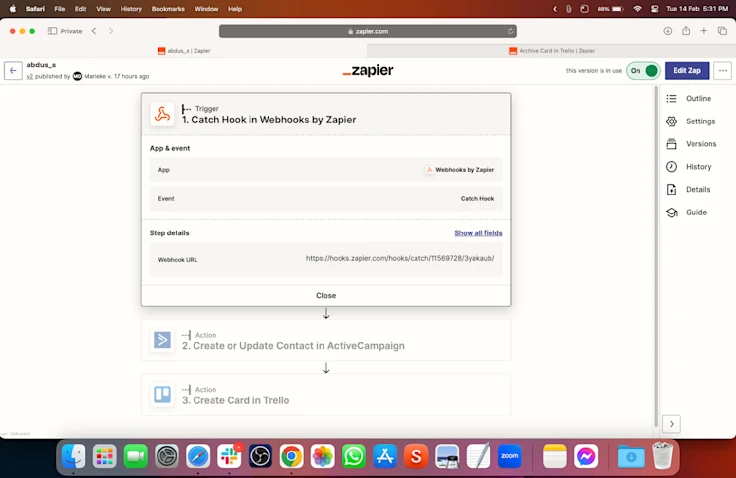Screen dimensions: 736x478
Task: Go back with the Zapier back arrow
Action: (x=13, y=70)
